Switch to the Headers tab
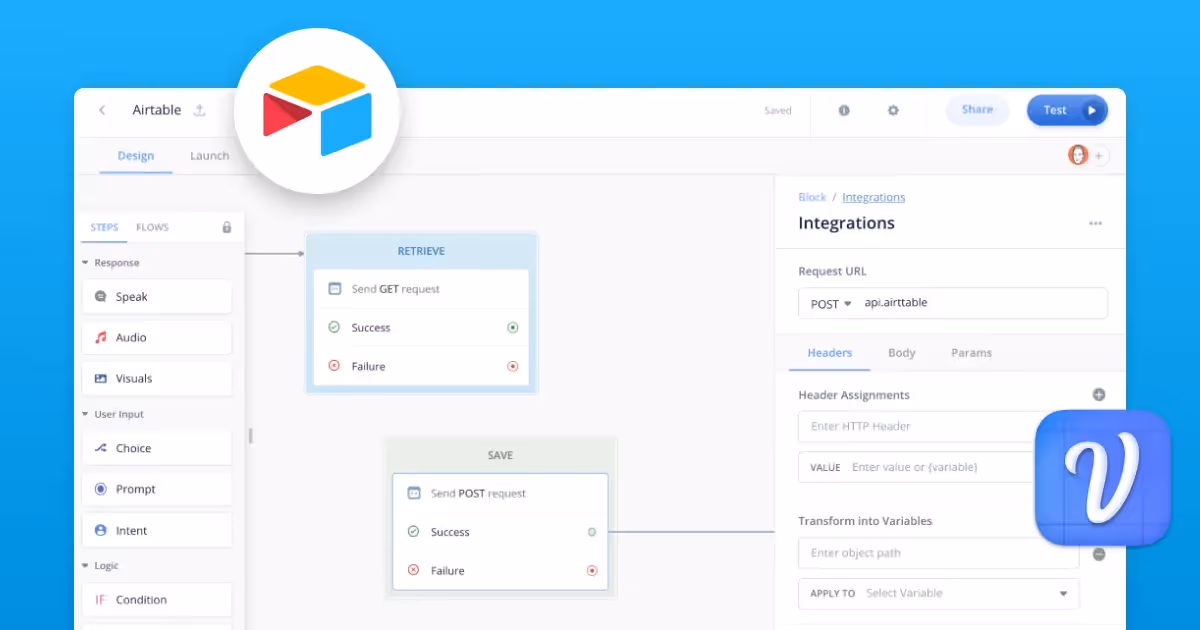Image resolution: width=1200 pixels, height=630 pixels. (830, 353)
